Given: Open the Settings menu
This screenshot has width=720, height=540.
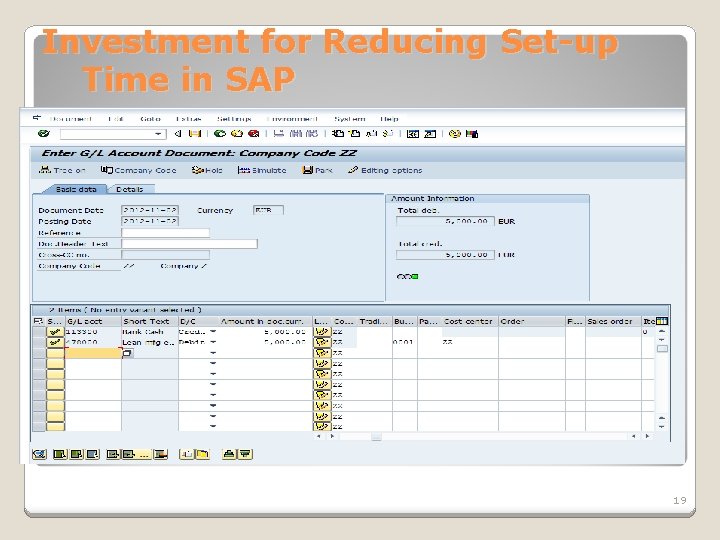Looking at the screenshot, I should (x=234, y=119).
